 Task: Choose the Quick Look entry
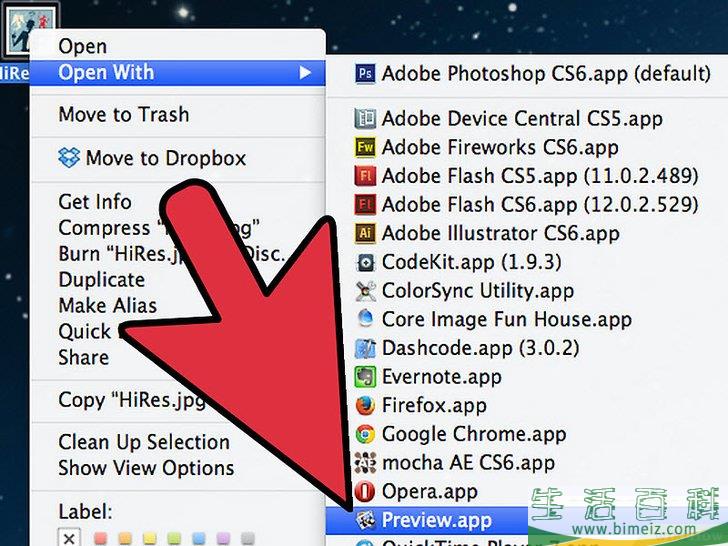click(85, 332)
